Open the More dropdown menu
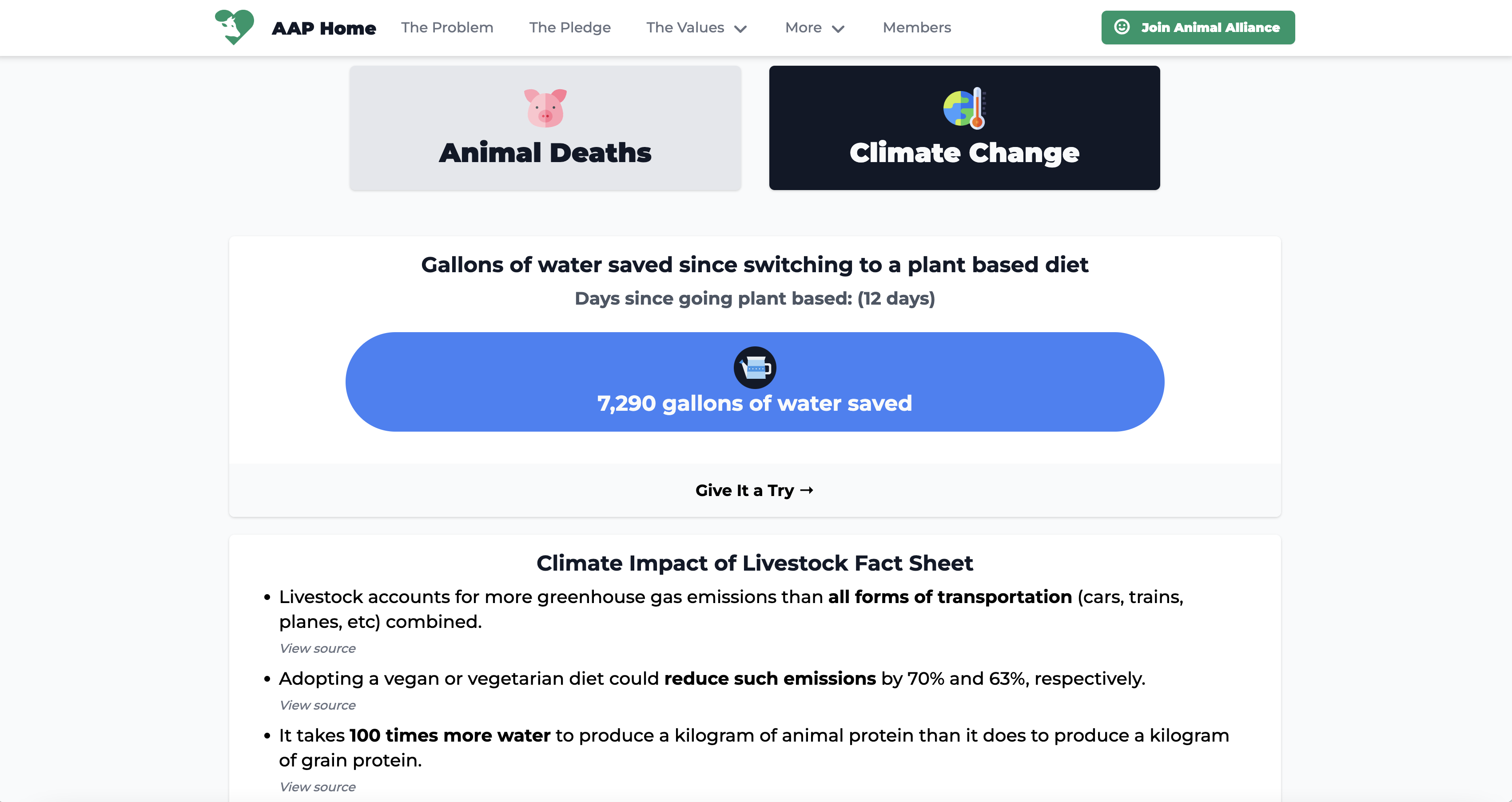Viewport: 1512px width, 802px height. [815, 28]
